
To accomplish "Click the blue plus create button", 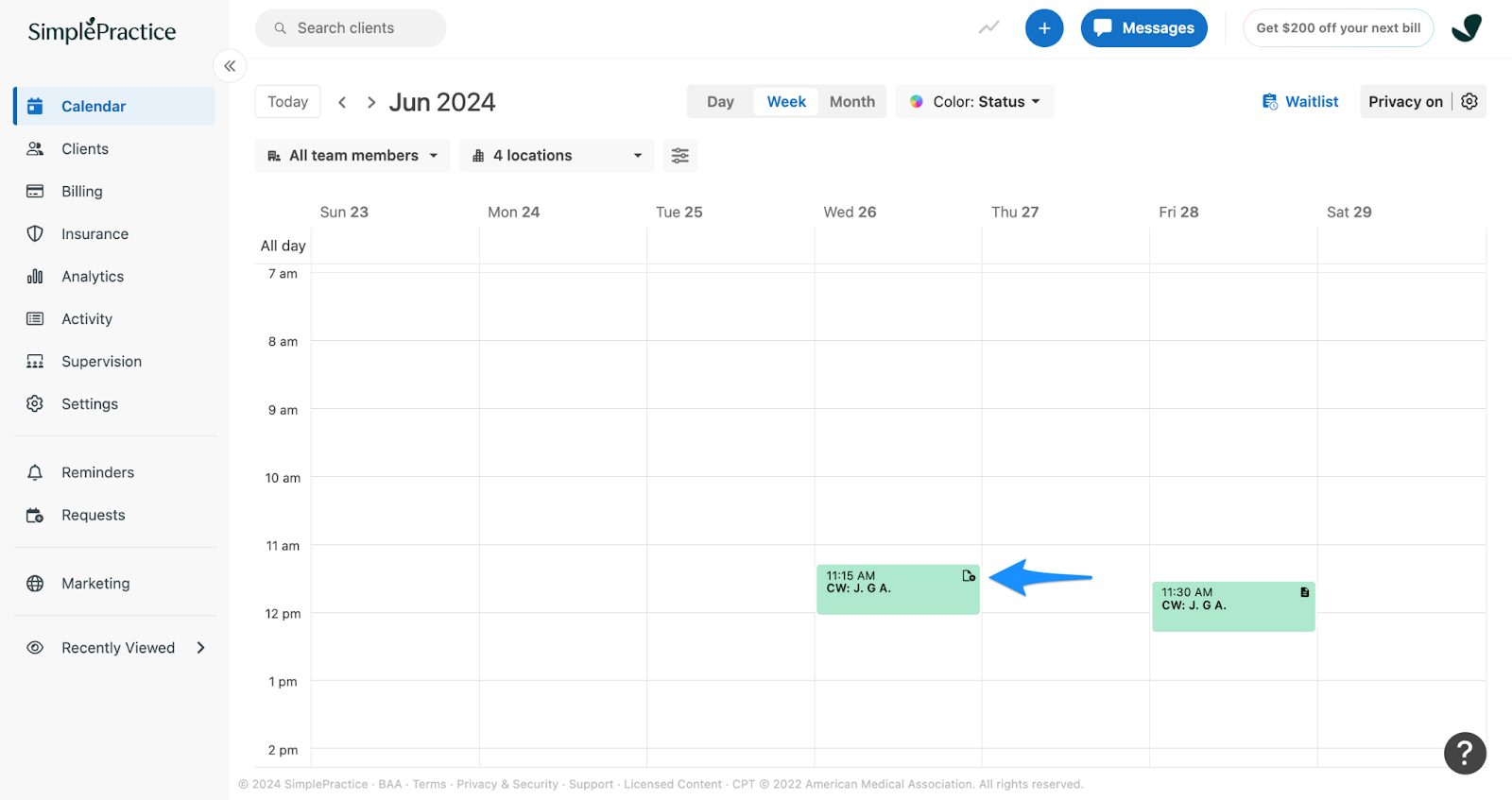I will (1044, 28).
